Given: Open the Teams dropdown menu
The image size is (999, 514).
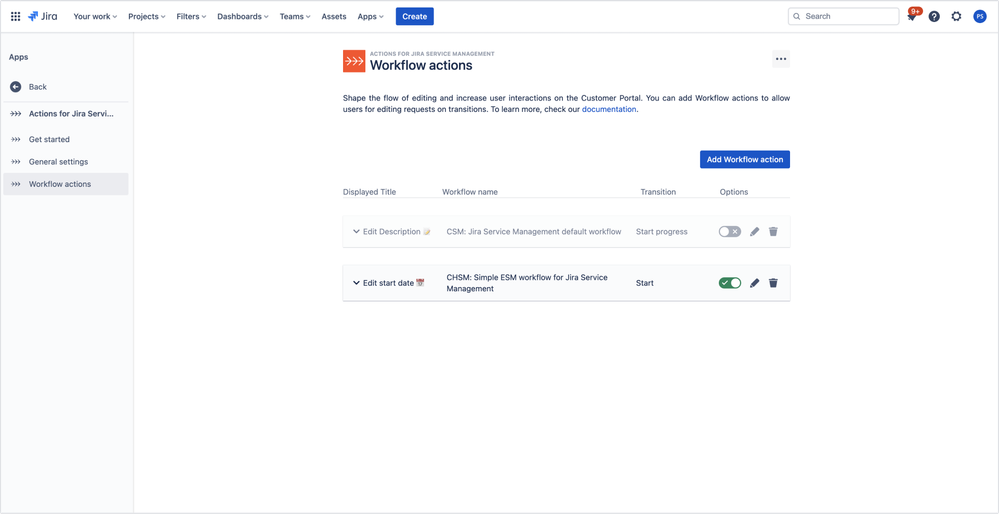Looking at the screenshot, I should coord(295,17).
